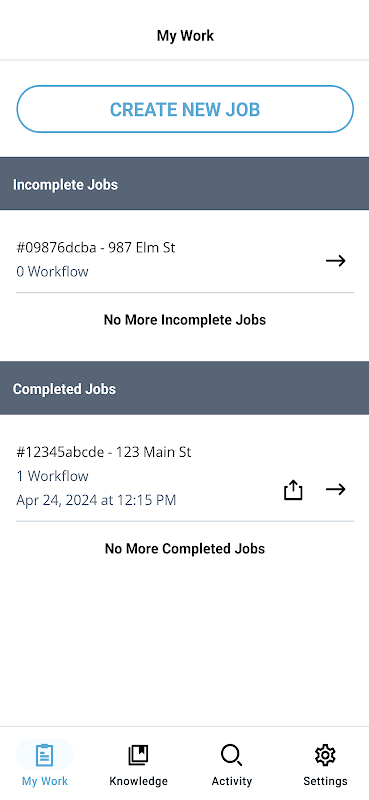Click the 1 Workflow link
The height and width of the screenshot is (800, 369).
[x=52, y=476]
